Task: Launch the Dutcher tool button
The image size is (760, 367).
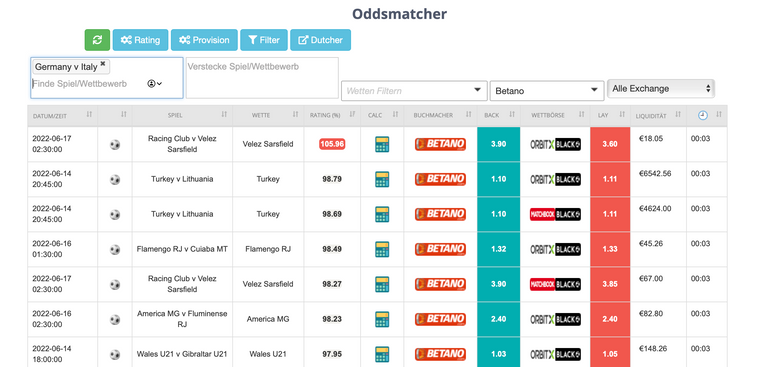Action: pyautogui.click(x=320, y=40)
